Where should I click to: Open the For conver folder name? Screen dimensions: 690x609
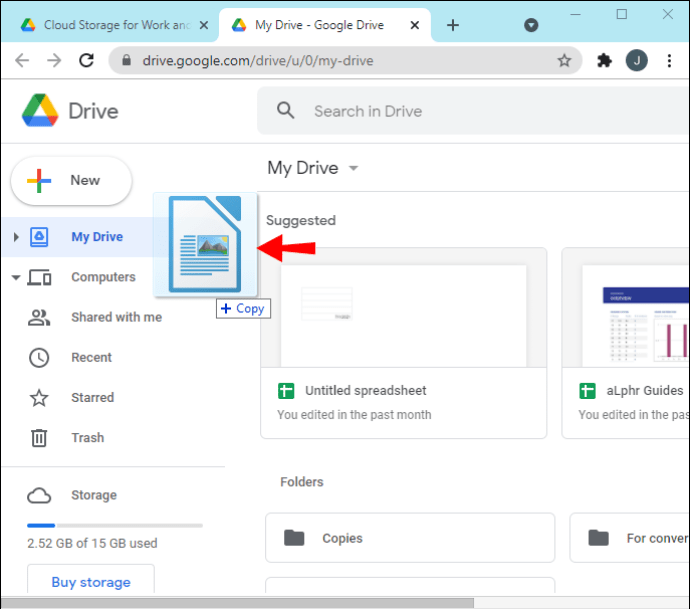pyautogui.click(x=657, y=538)
